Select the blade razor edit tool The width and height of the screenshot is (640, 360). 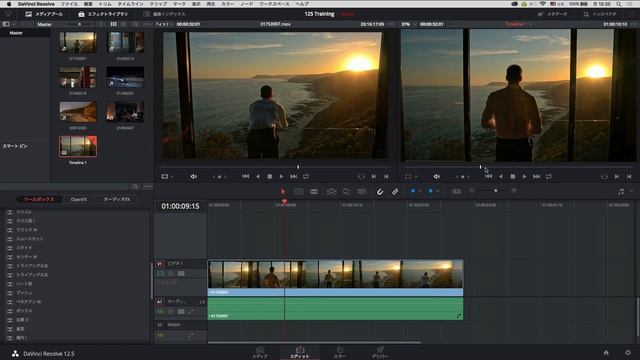(314, 191)
